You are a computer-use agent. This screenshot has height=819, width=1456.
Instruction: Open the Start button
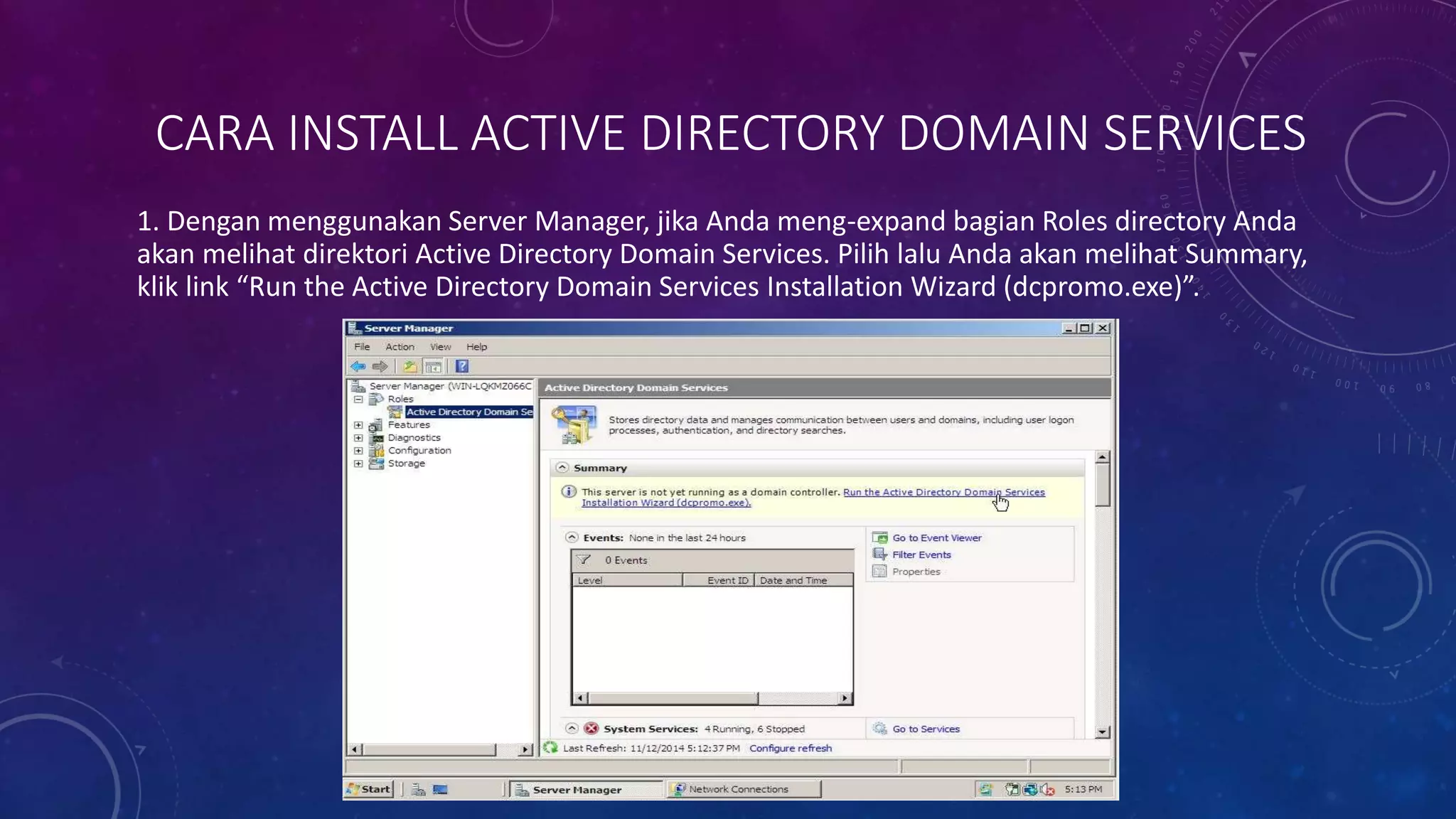tap(368, 789)
